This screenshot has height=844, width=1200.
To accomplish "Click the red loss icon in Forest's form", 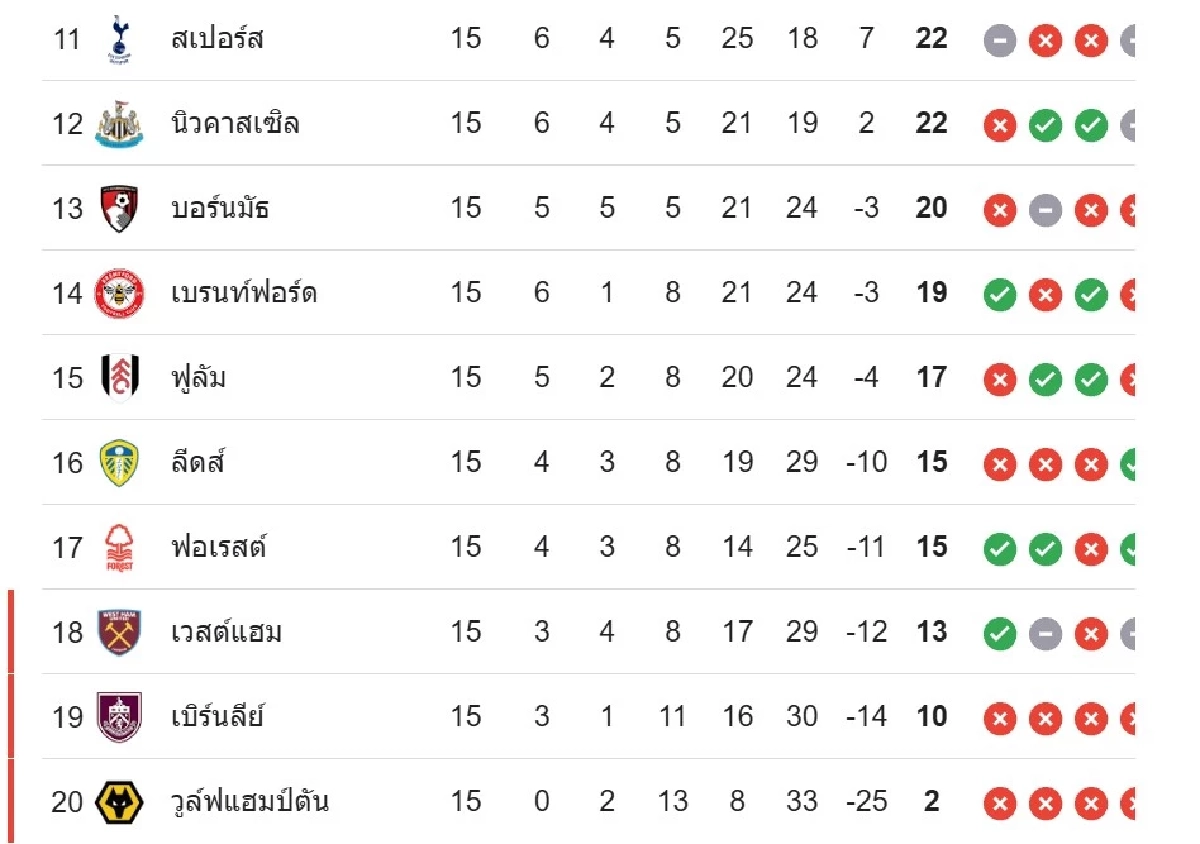I will click(1091, 549).
